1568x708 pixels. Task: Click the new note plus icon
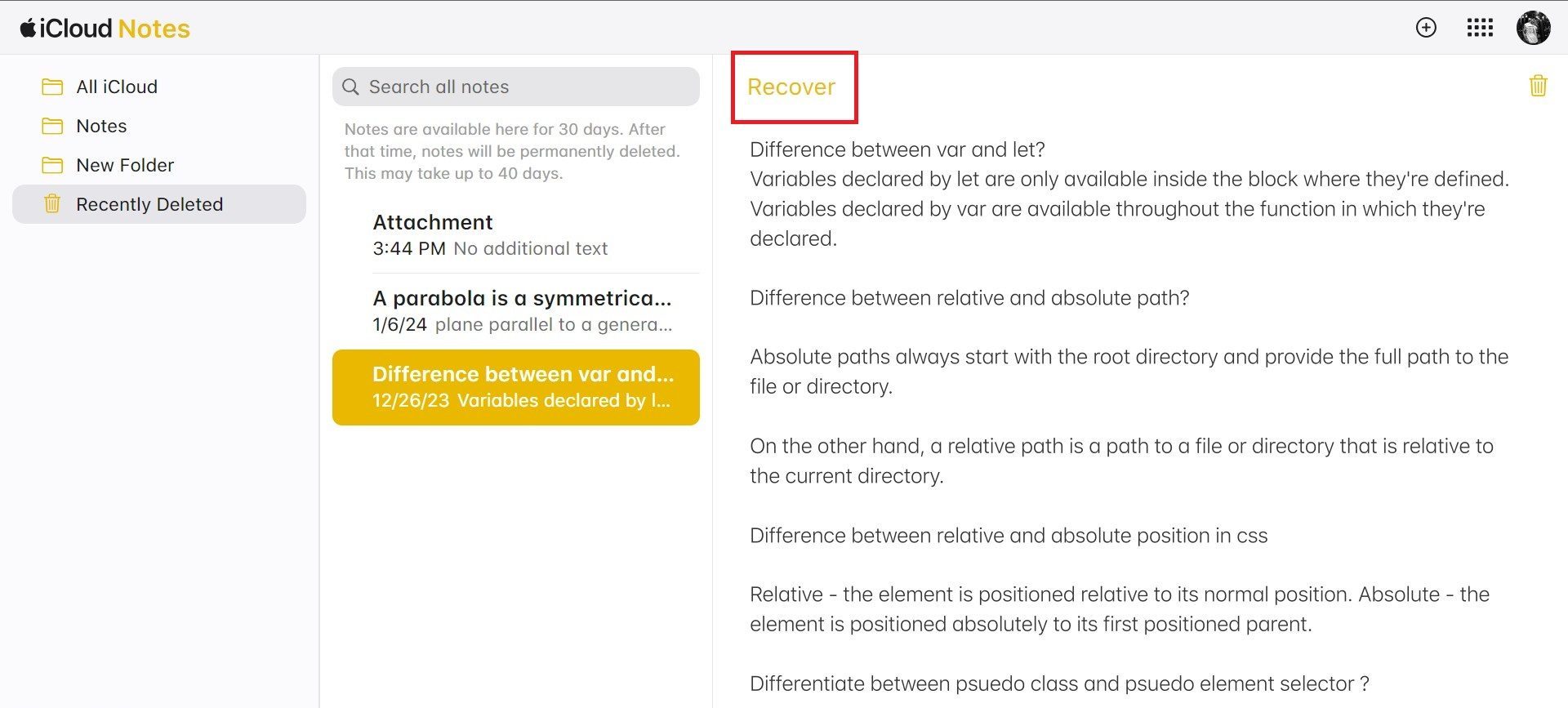pos(1426,28)
